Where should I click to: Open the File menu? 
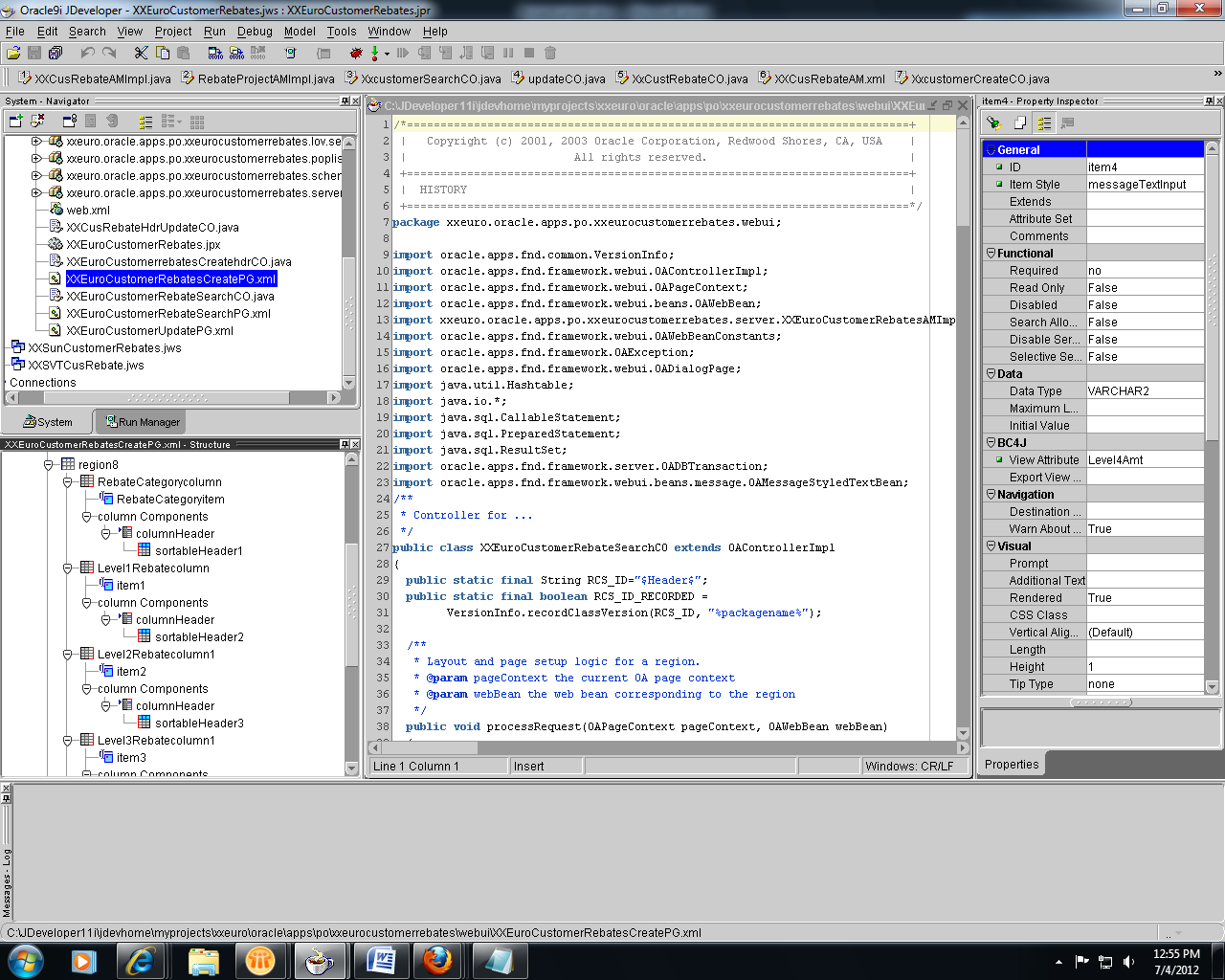(x=15, y=31)
